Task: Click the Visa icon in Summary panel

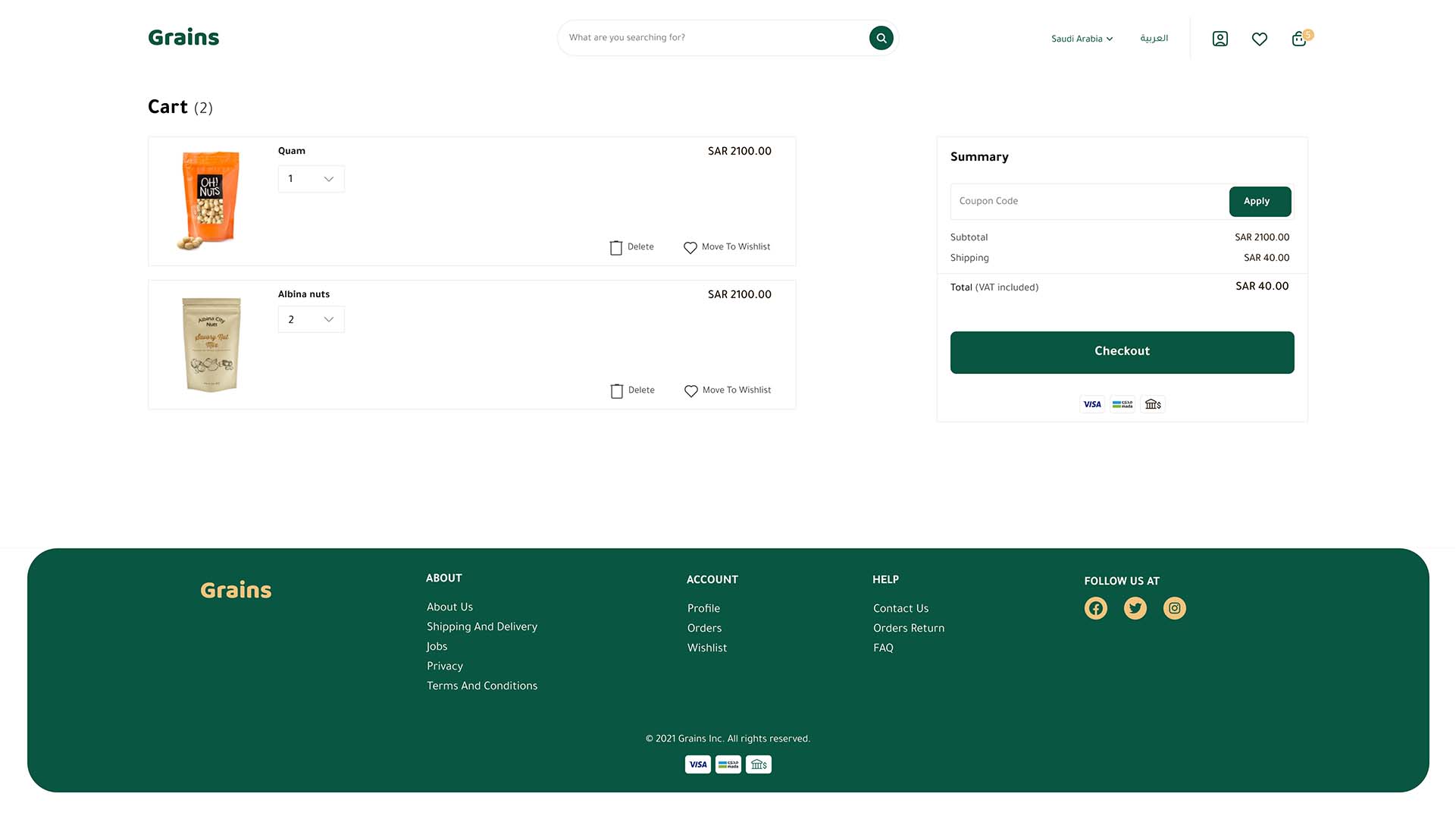Action: coord(1092,404)
